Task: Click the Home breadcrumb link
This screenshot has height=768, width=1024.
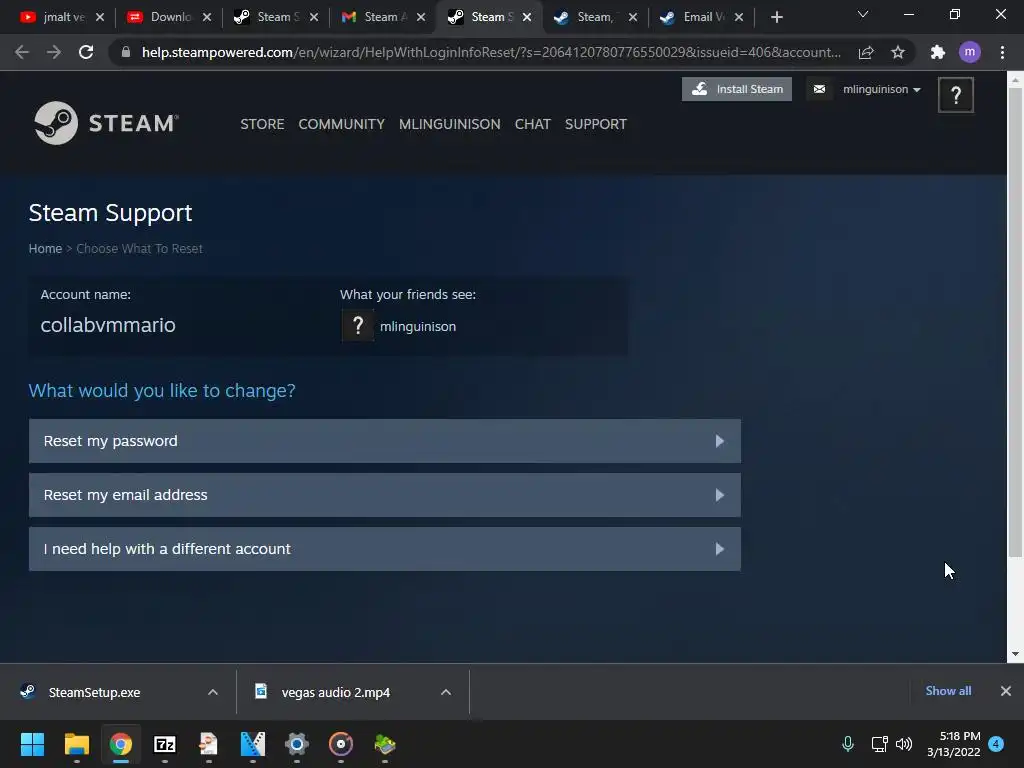Action: coord(45,249)
